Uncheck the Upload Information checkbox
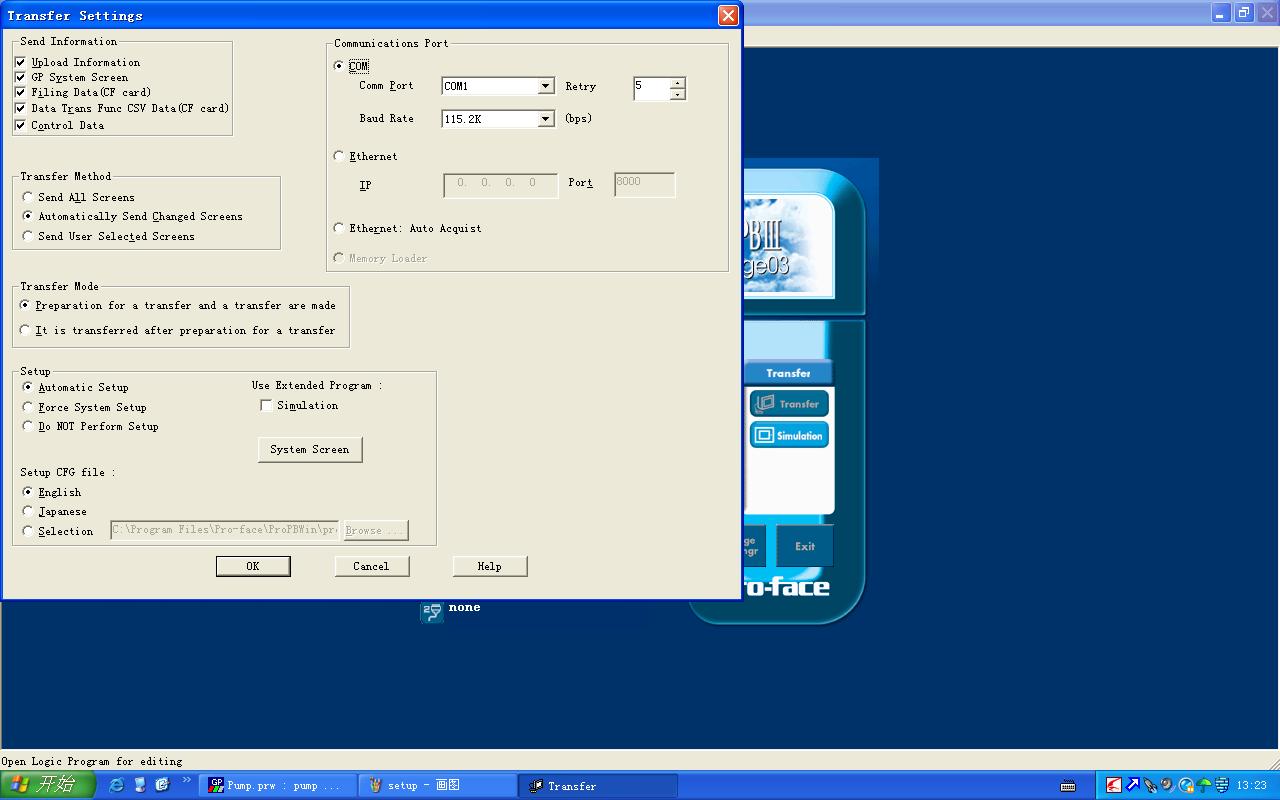The width and height of the screenshot is (1280, 800). (21, 62)
